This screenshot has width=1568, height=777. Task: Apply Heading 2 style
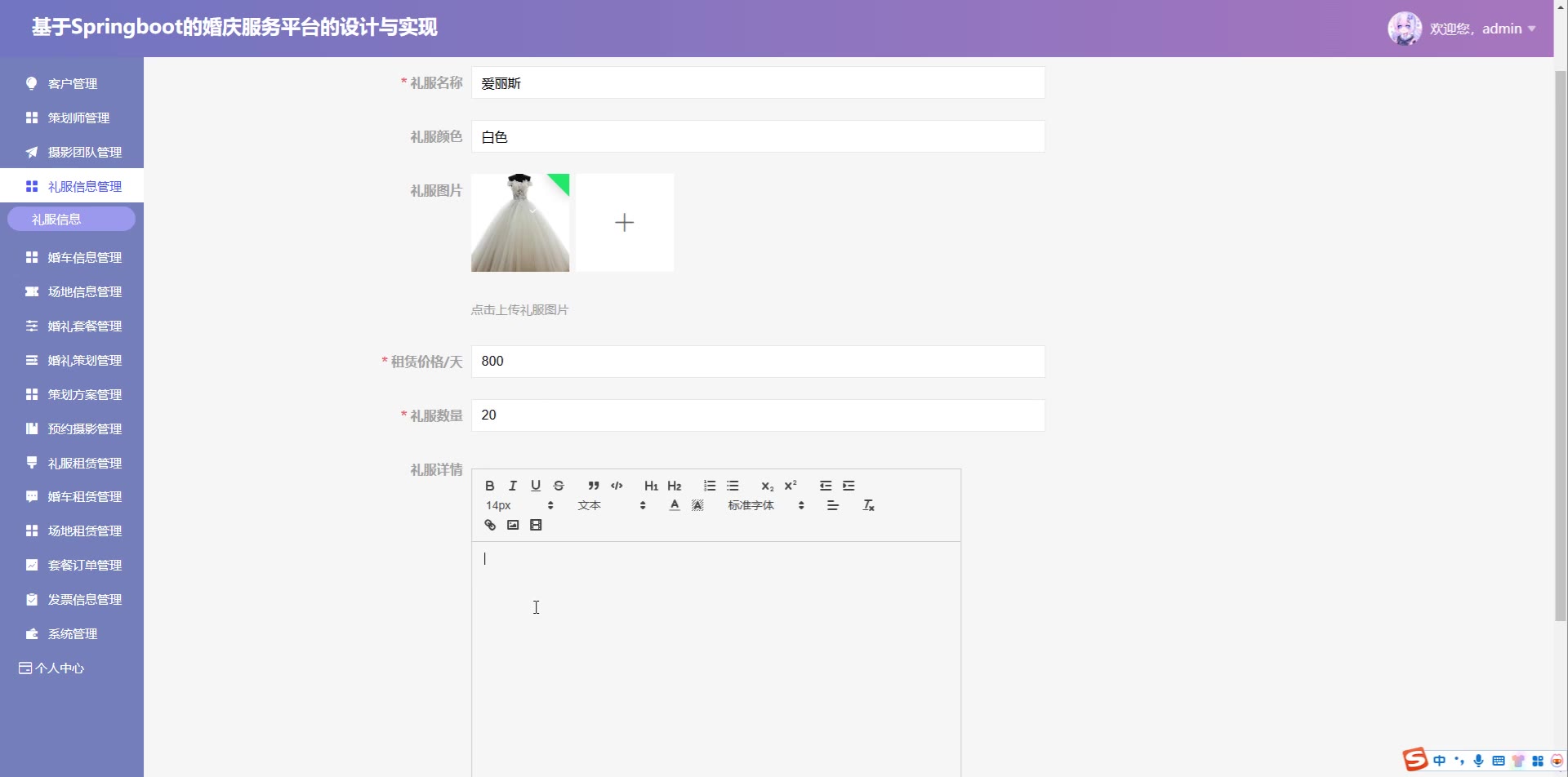pyautogui.click(x=674, y=486)
